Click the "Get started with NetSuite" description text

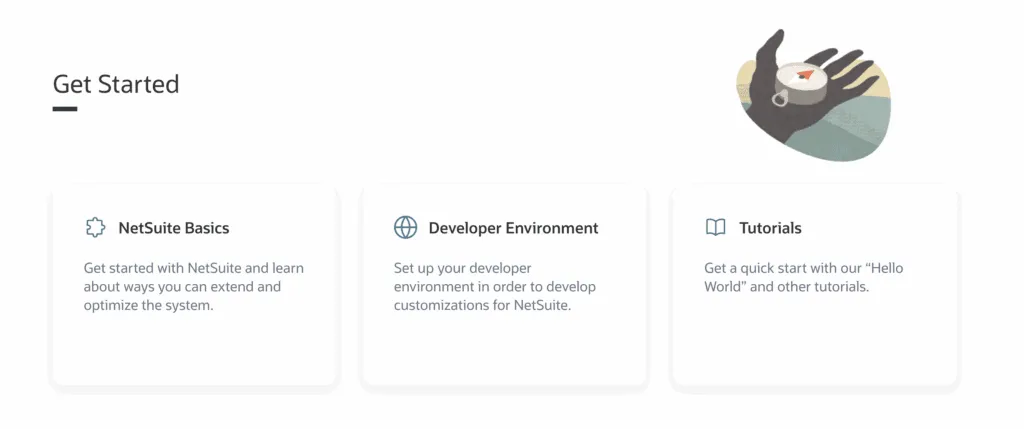click(x=193, y=287)
